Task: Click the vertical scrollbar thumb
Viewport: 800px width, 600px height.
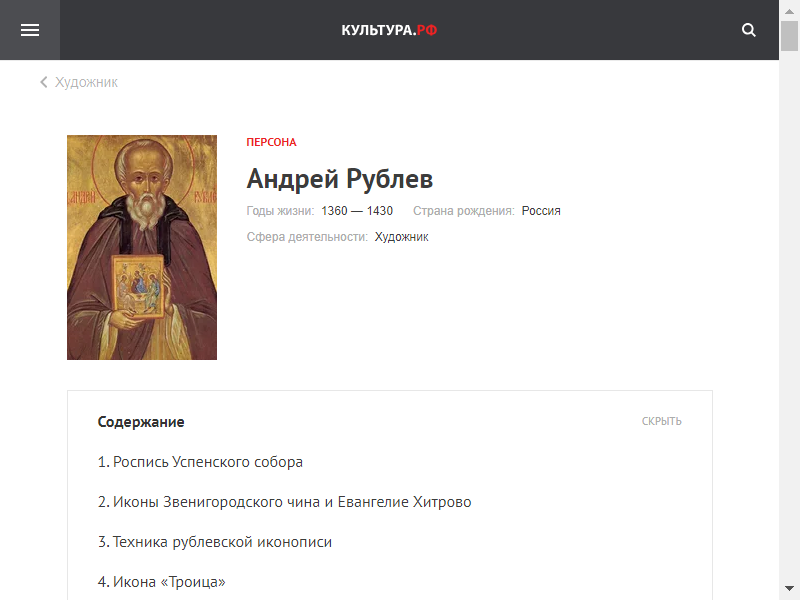Action: pyautogui.click(x=789, y=36)
